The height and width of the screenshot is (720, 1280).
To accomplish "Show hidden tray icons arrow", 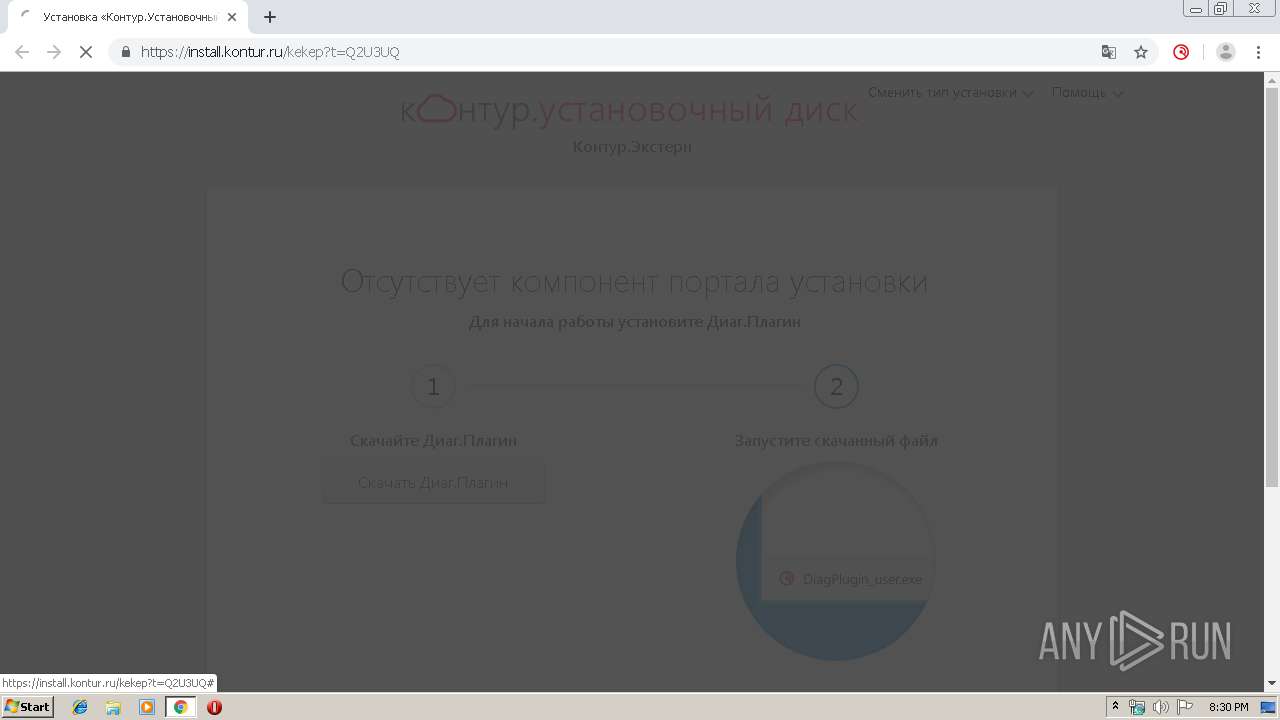I will pyautogui.click(x=1115, y=707).
